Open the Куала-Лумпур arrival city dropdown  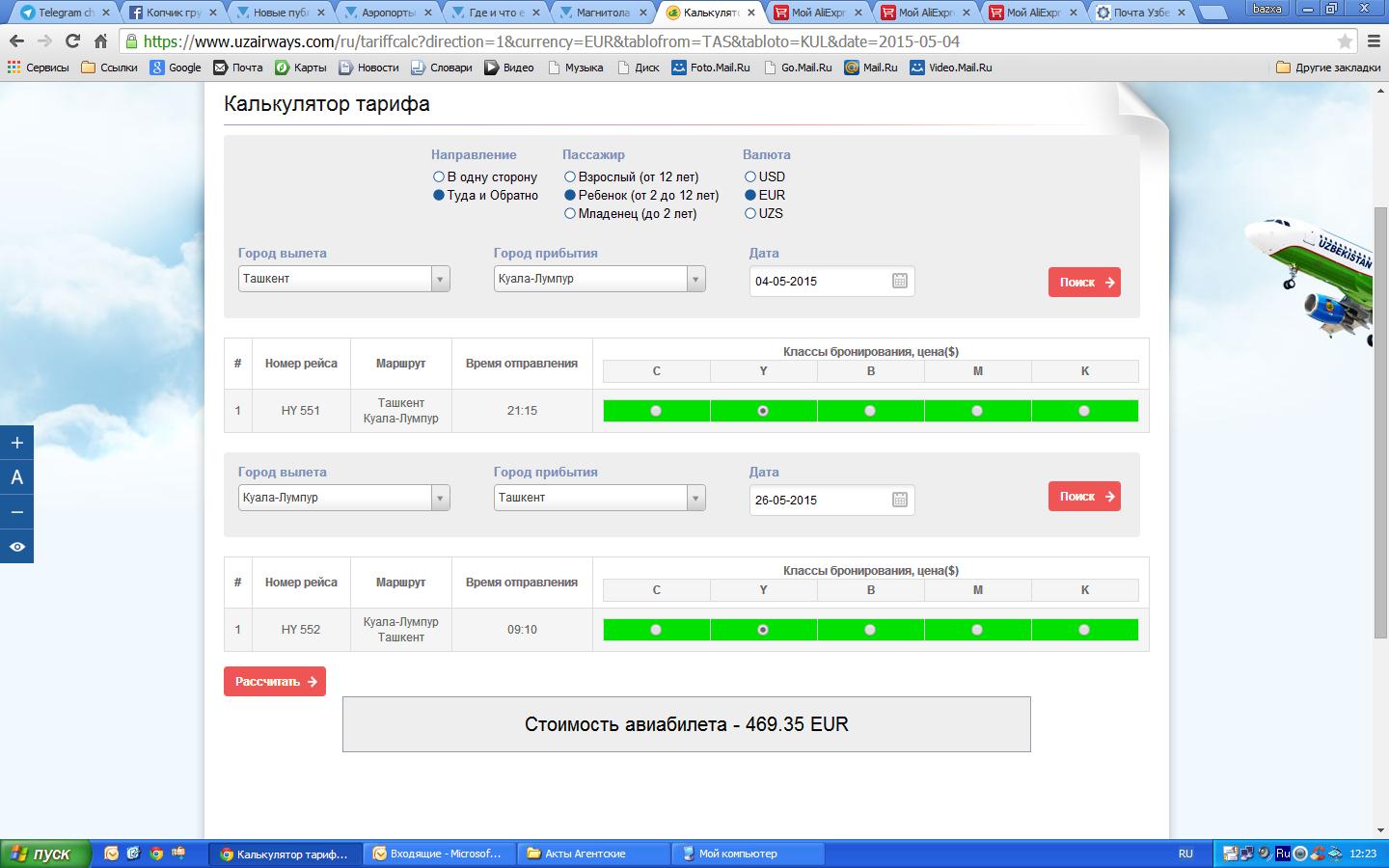[x=695, y=279]
